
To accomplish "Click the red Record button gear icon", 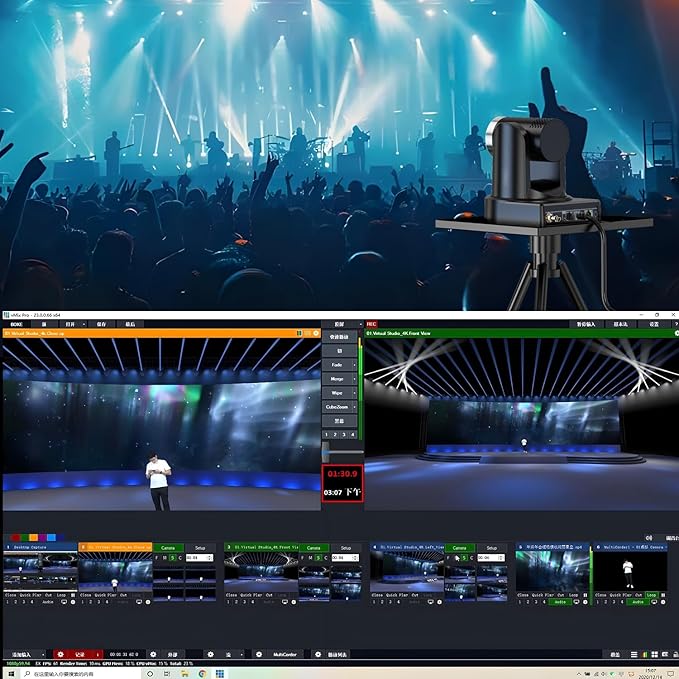I will (60, 654).
